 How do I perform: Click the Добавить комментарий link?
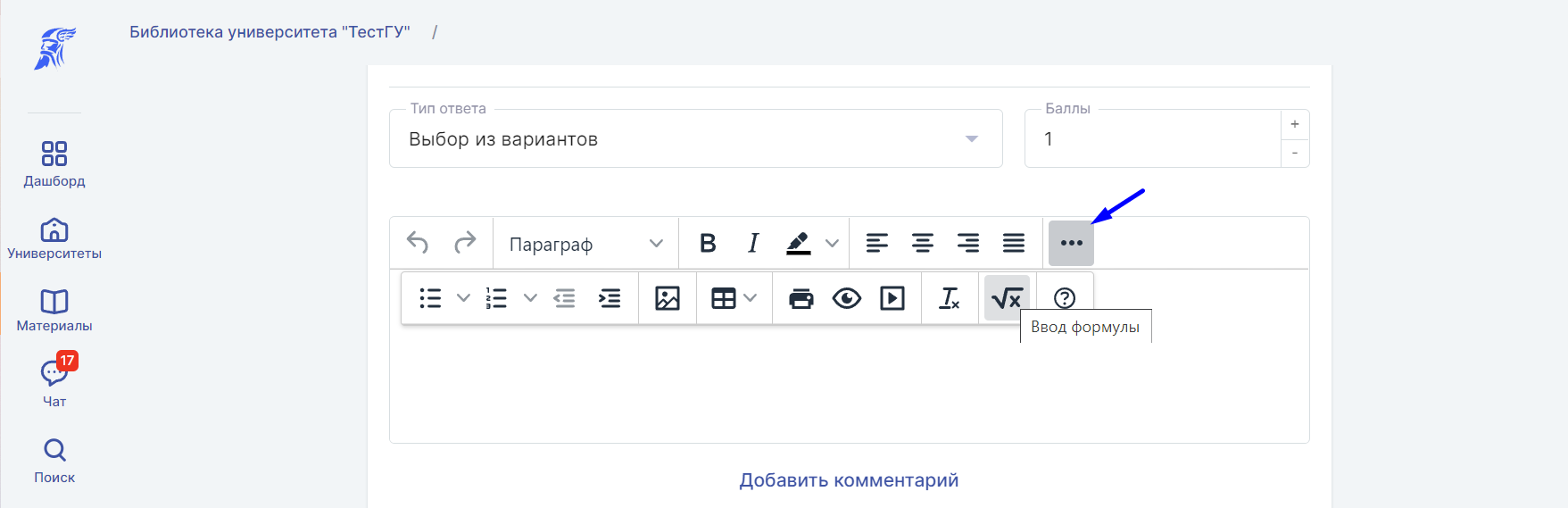point(849,480)
